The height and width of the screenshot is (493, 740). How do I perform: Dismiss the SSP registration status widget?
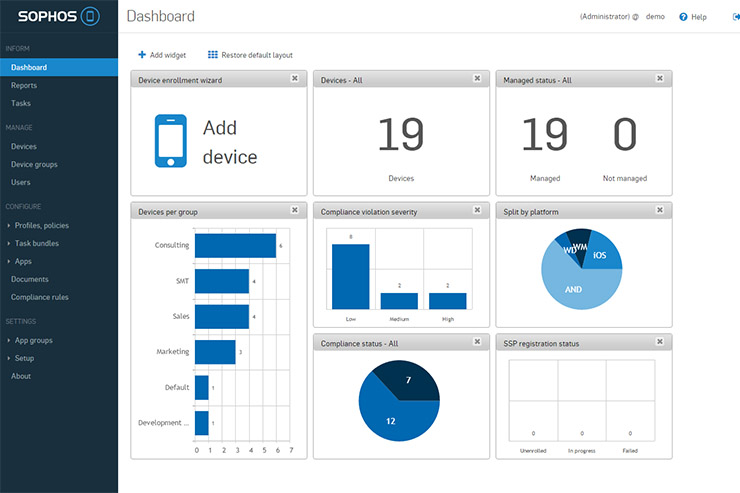658,342
